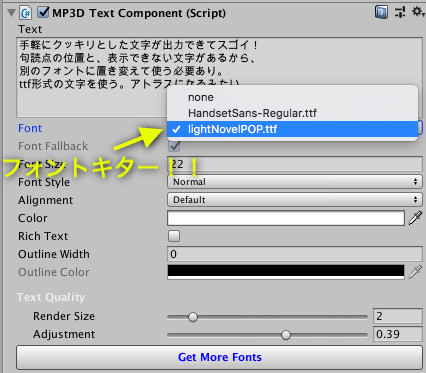
Task: Pick Outline Color with the eyedropper
Action: (415, 272)
